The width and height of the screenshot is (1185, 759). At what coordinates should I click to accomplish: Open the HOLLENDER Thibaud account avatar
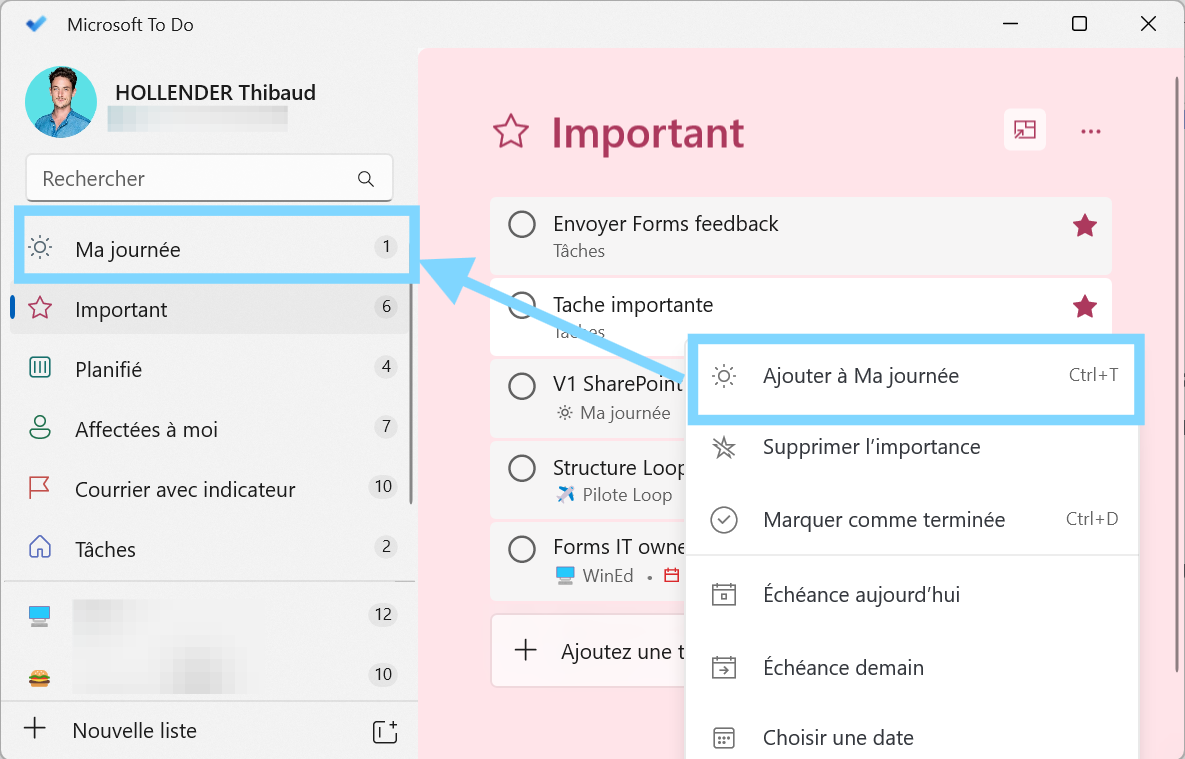point(61,102)
